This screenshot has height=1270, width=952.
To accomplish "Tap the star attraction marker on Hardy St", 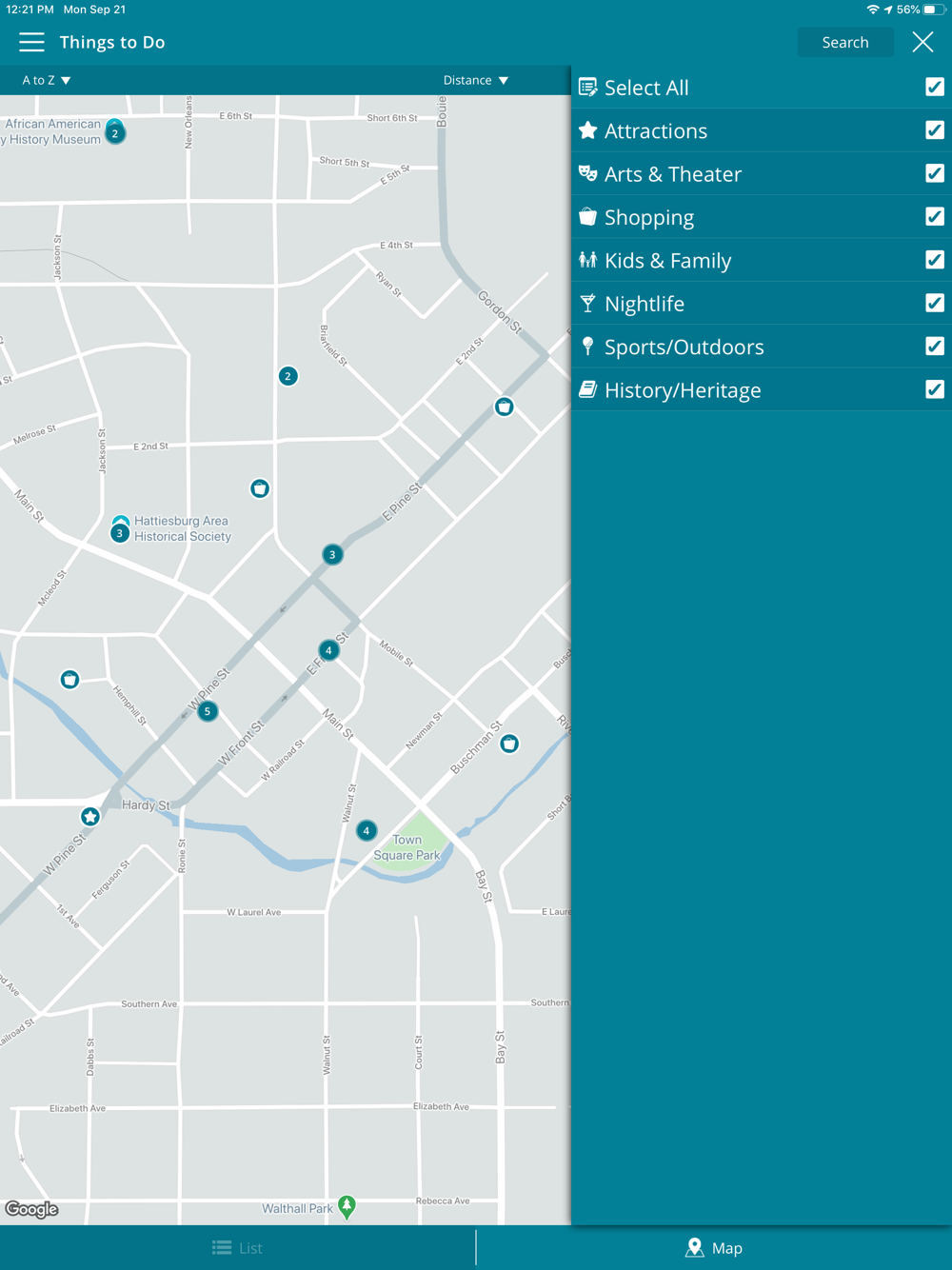I will click(90, 817).
